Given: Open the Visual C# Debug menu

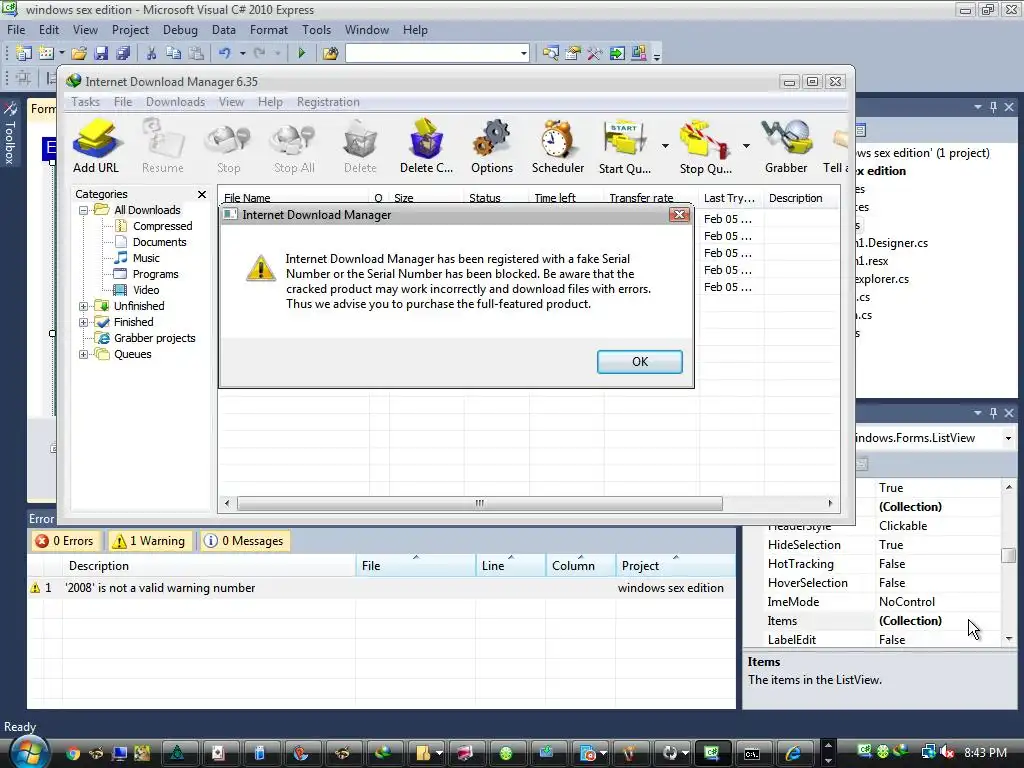Looking at the screenshot, I should point(180,30).
